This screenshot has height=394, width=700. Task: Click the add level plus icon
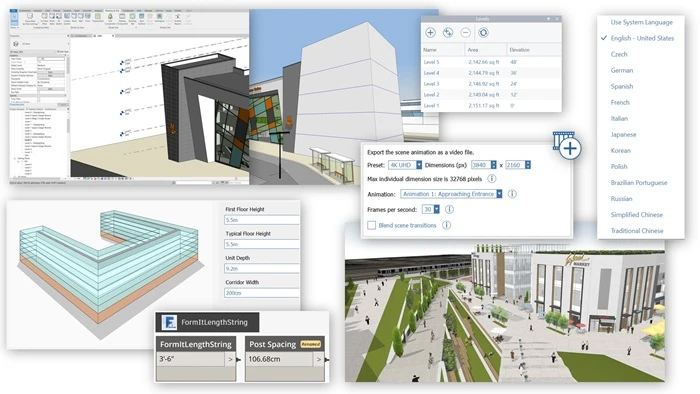point(430,33)
